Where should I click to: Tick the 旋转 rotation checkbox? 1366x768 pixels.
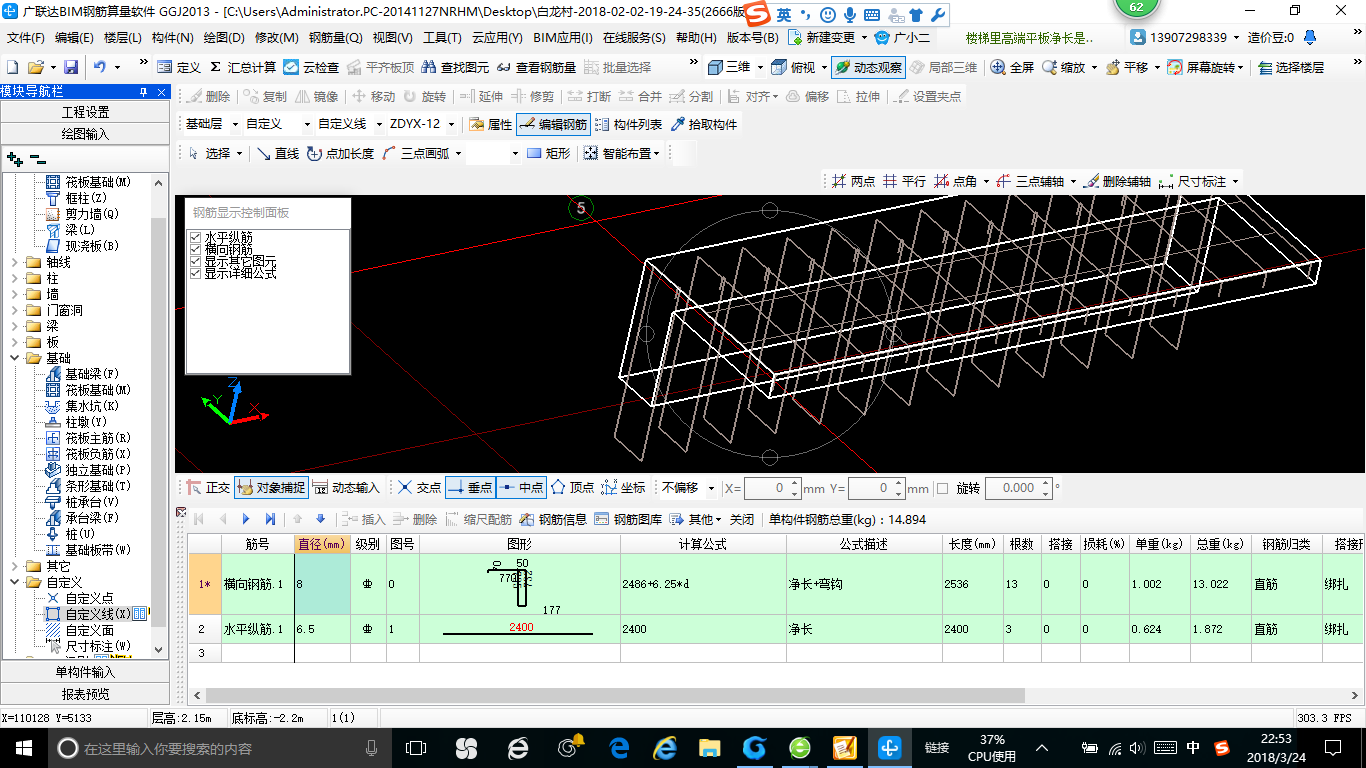pos(942,488)
